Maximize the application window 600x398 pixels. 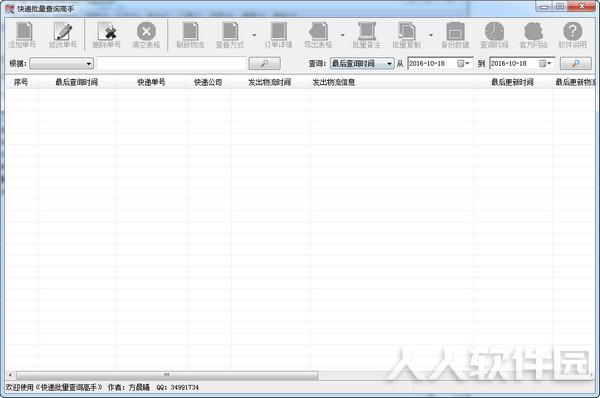pyautogui.click(x=560, y=7)
